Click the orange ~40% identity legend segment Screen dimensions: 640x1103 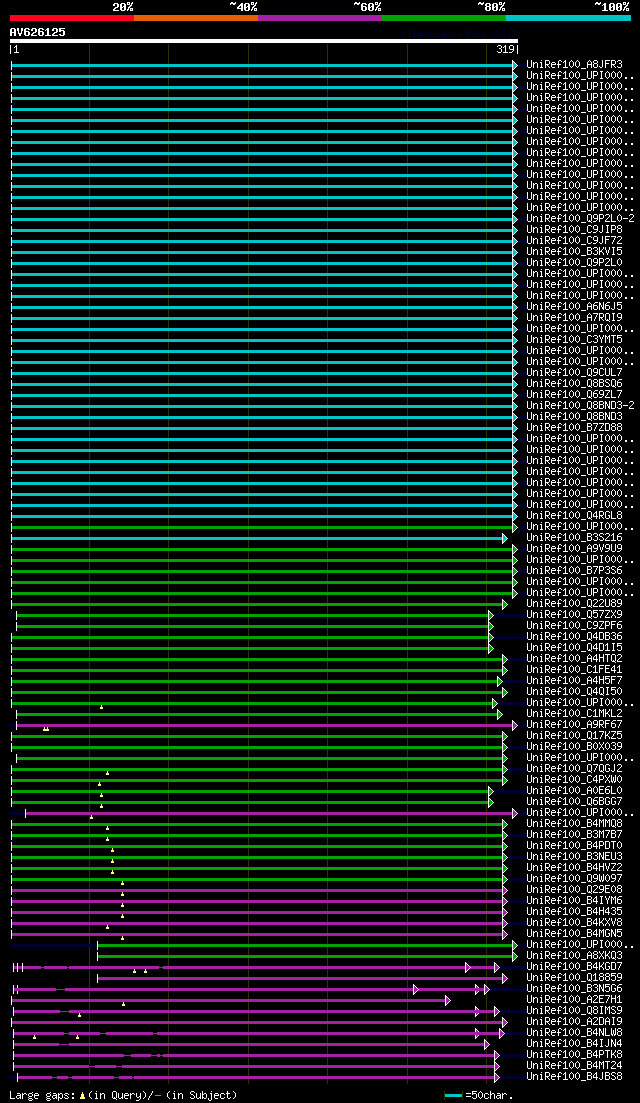click(196, 17)
